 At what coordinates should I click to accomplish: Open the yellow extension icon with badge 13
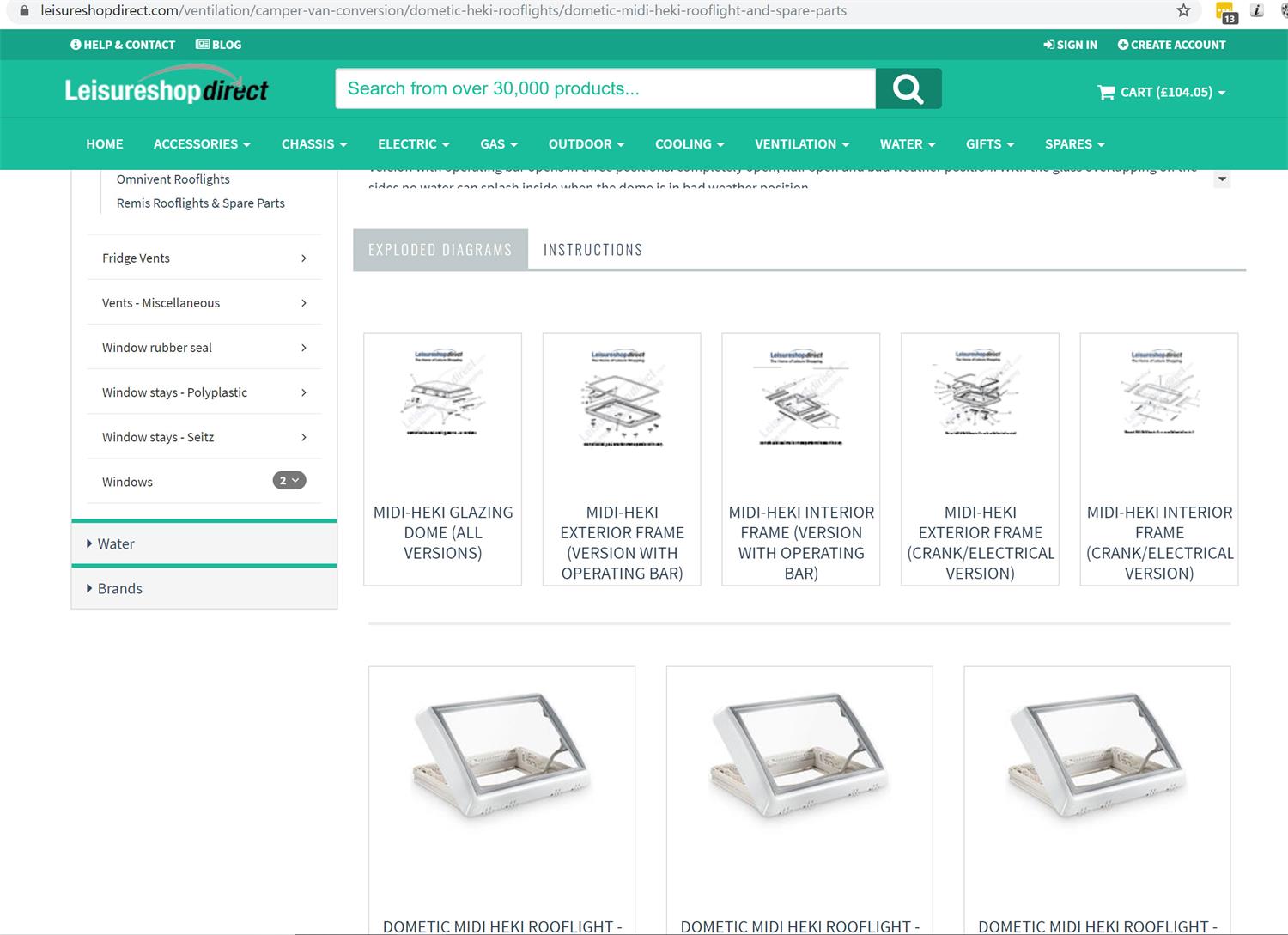1226,12
